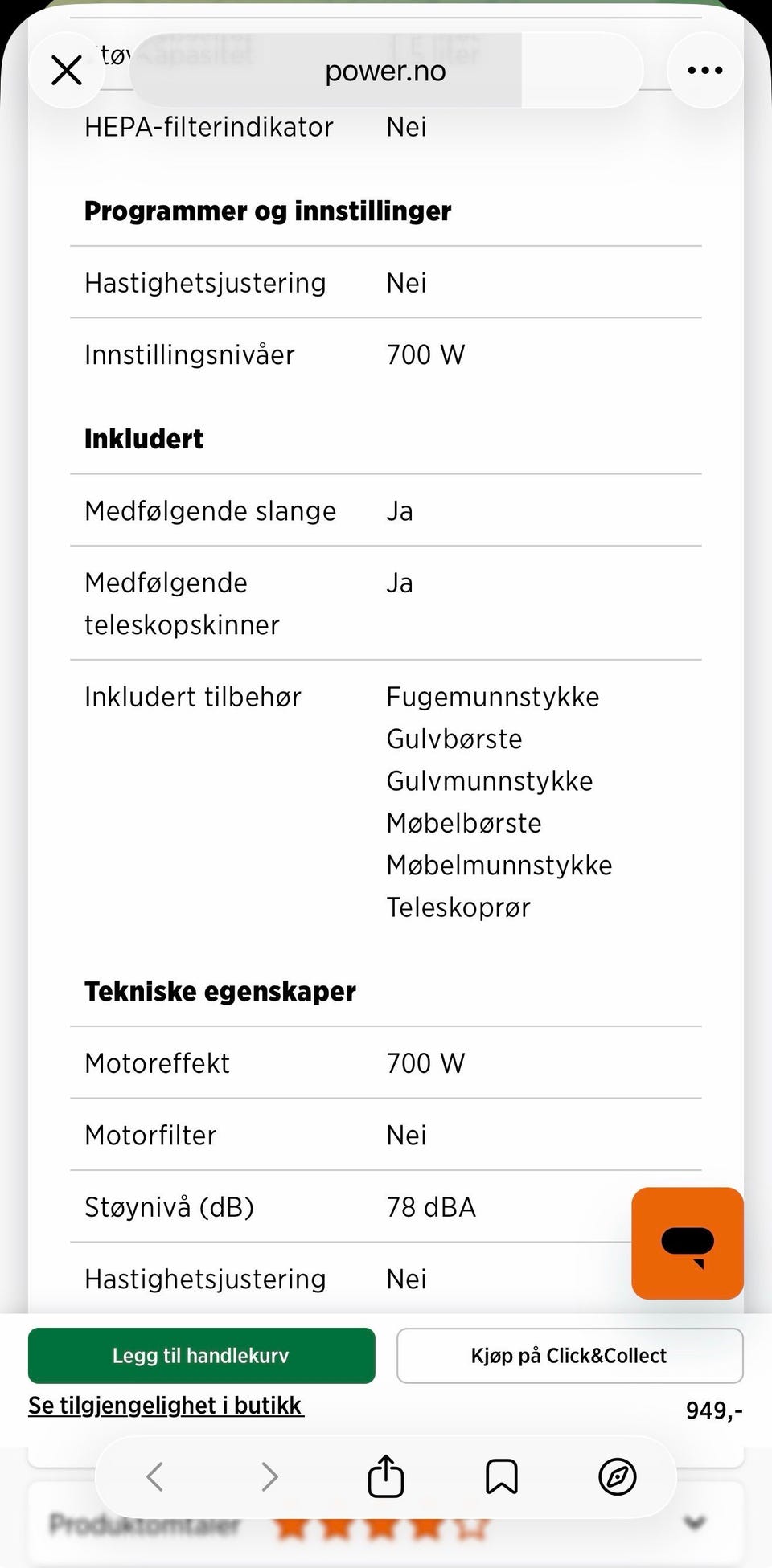Tap the 949,- price label
The image size is (772, 1568).
pos(714,1410)
